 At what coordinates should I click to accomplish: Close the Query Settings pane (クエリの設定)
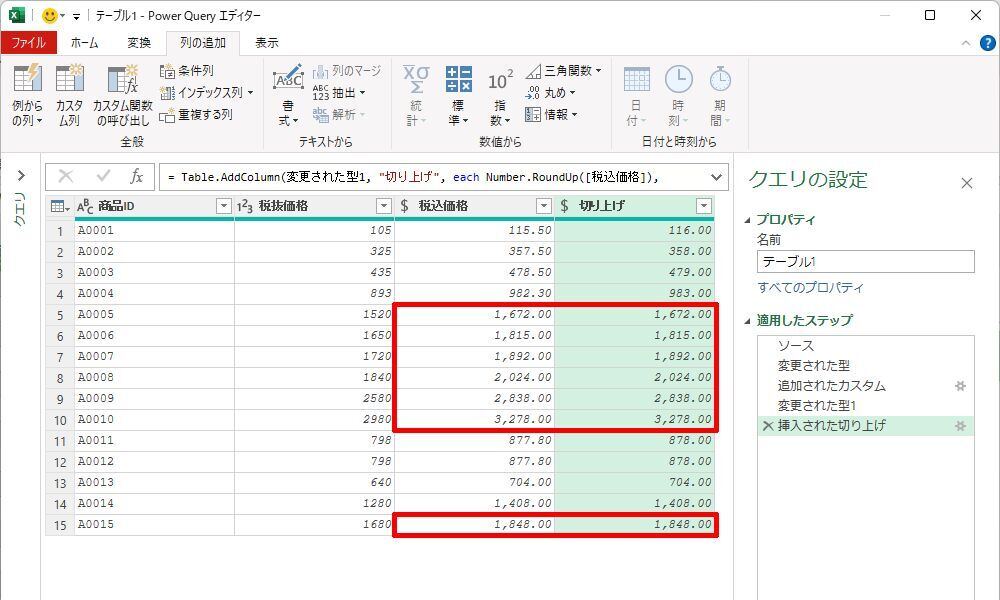click(967, 183)
